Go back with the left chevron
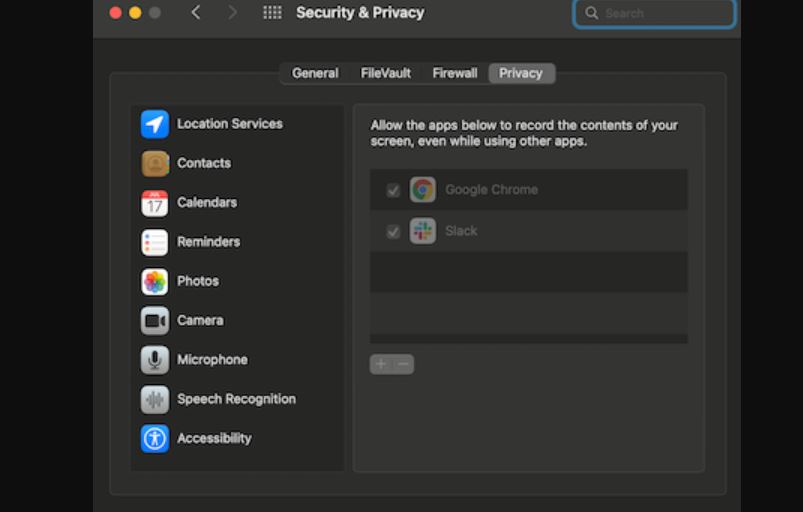Viewport: 803px width, 512px height. [x=196, y=13]
